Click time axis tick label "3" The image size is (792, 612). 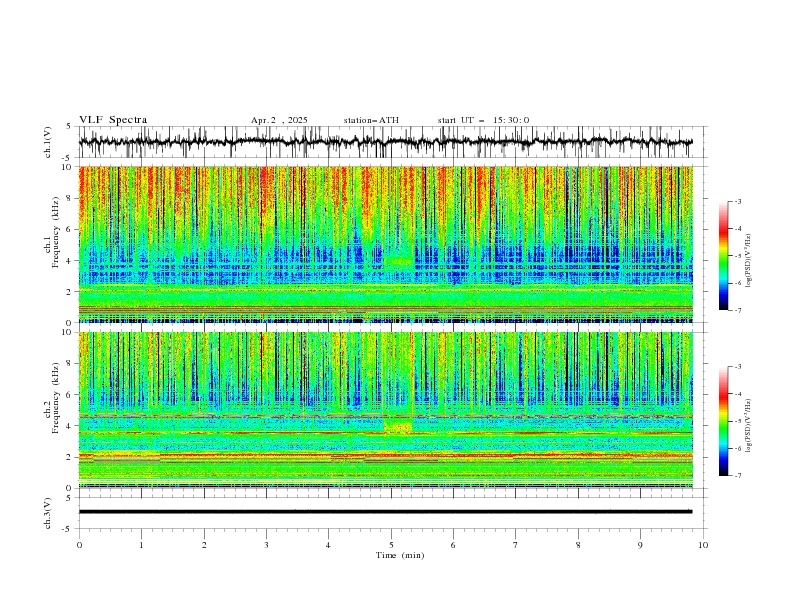266,545
